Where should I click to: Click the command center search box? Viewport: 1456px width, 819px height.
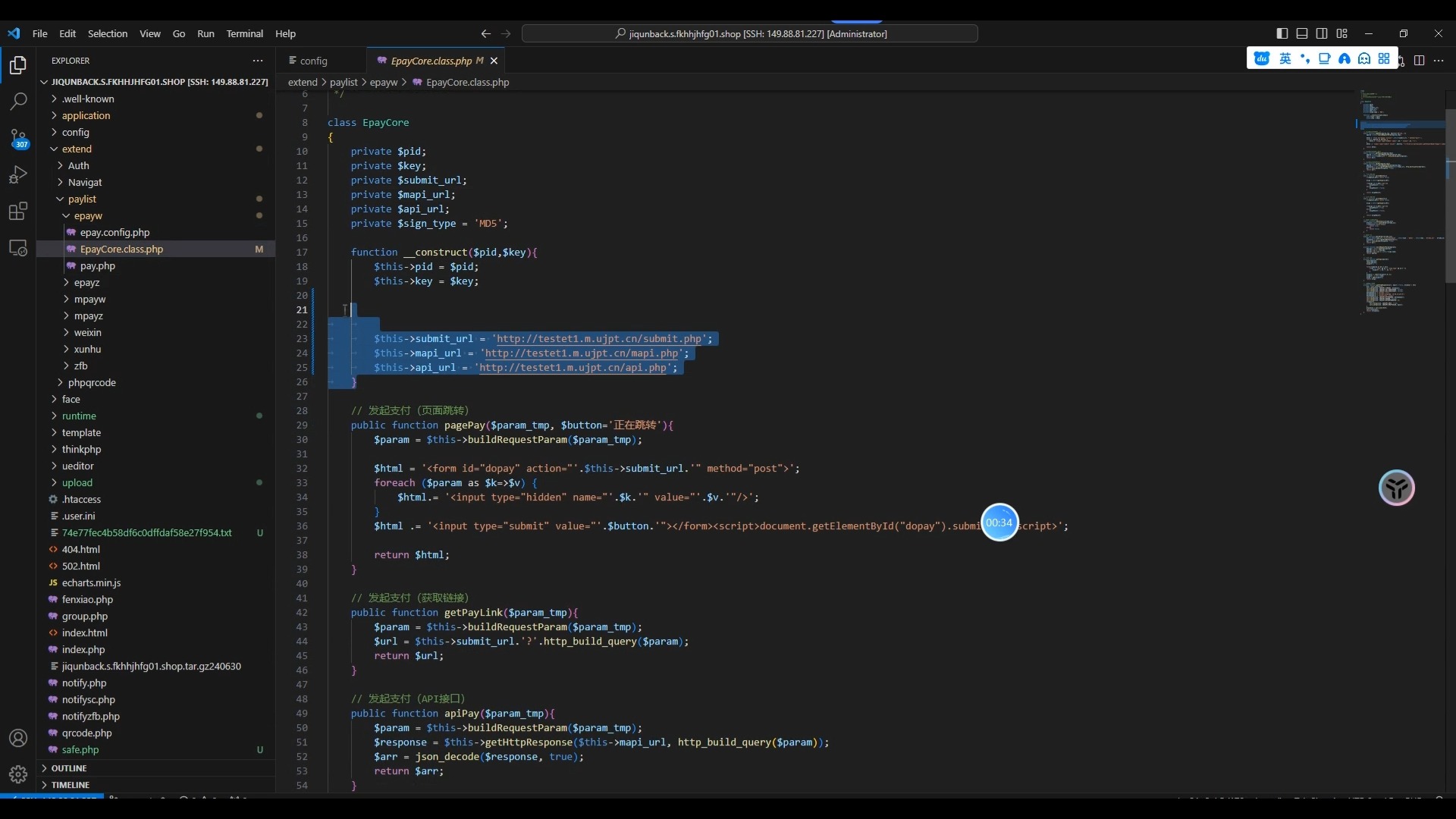pos(749,33)
